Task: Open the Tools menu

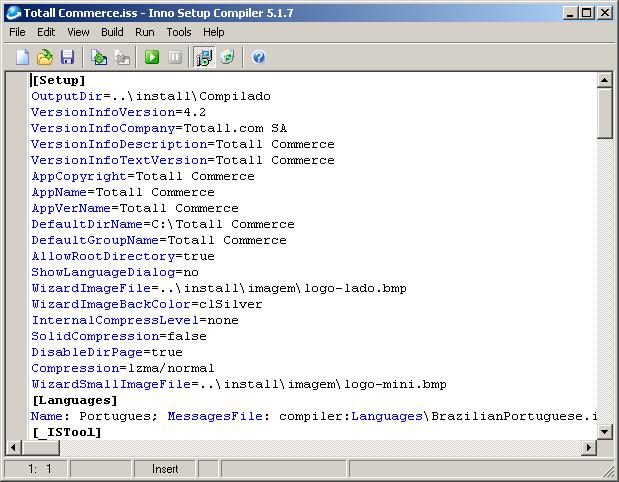Action: pos(179,32)
